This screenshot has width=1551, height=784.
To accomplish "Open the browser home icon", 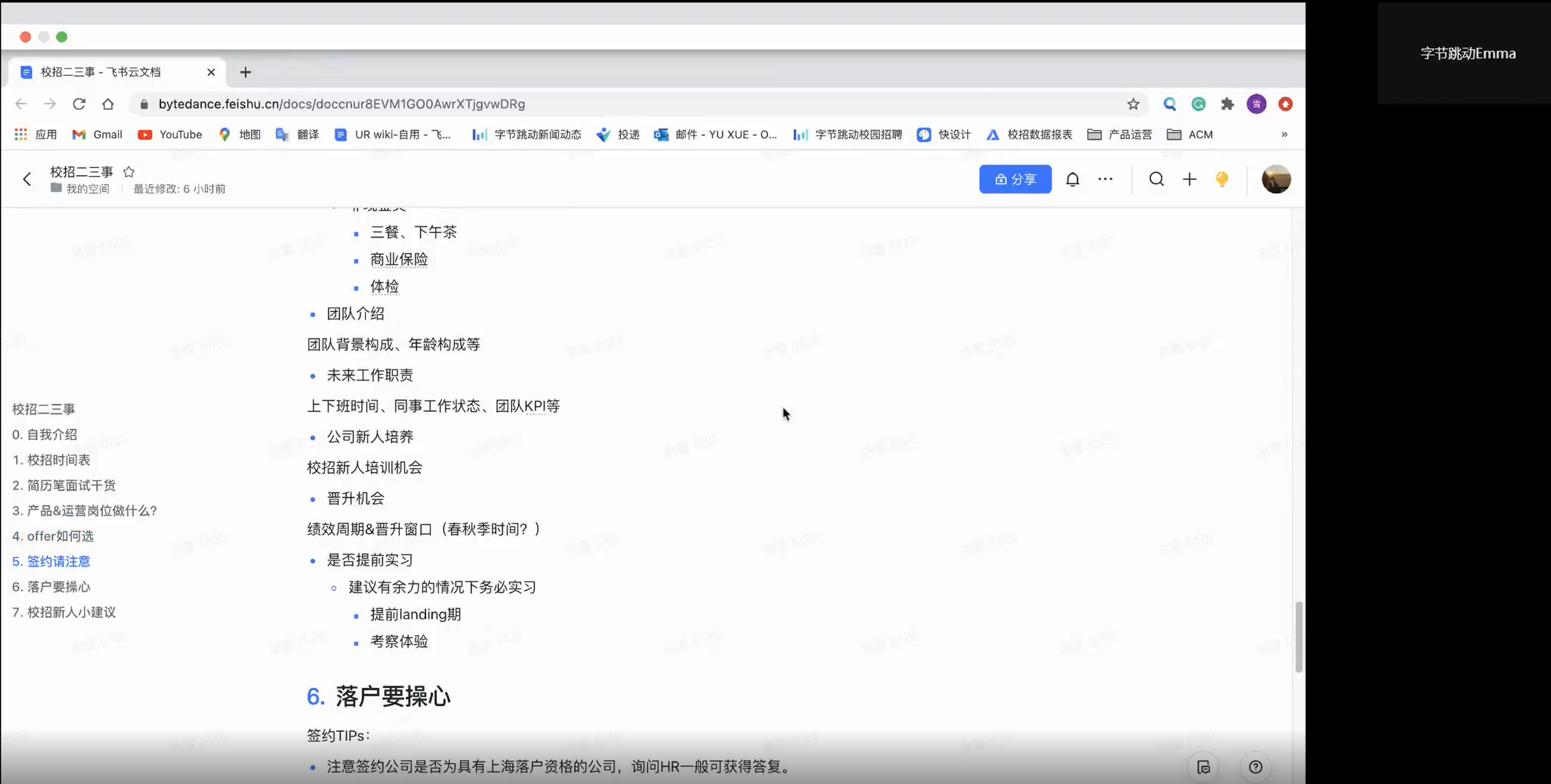I will pos(108,104).
